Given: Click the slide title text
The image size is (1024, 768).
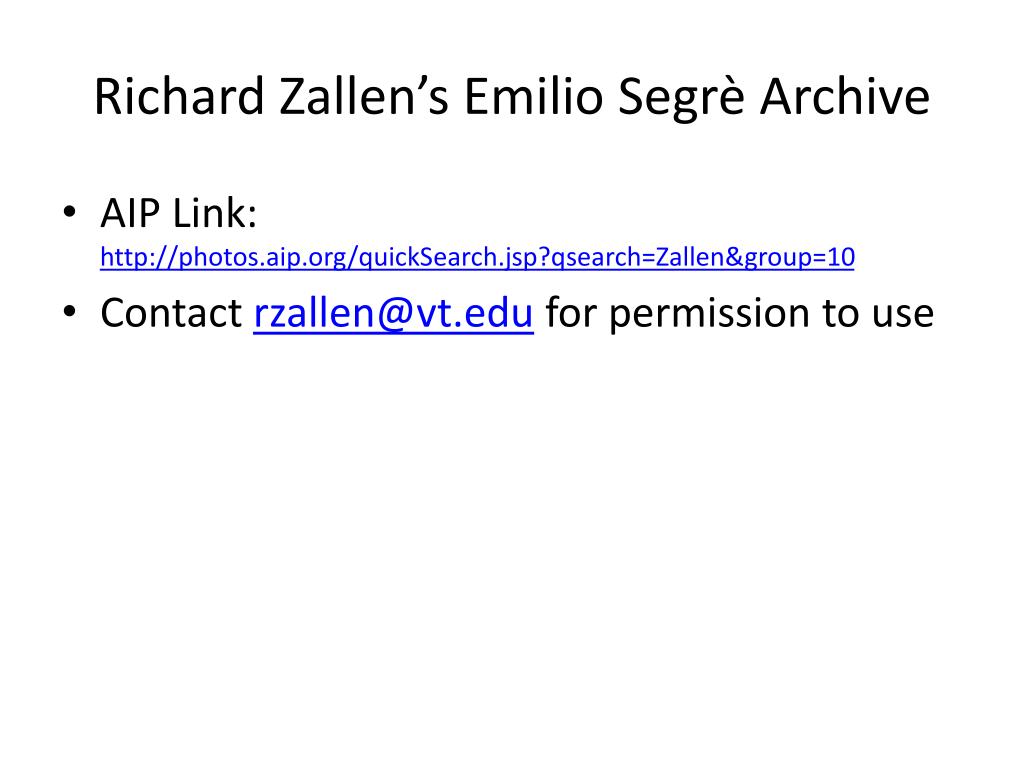Looking at the screenshot, I should click(x=512, y=97).
